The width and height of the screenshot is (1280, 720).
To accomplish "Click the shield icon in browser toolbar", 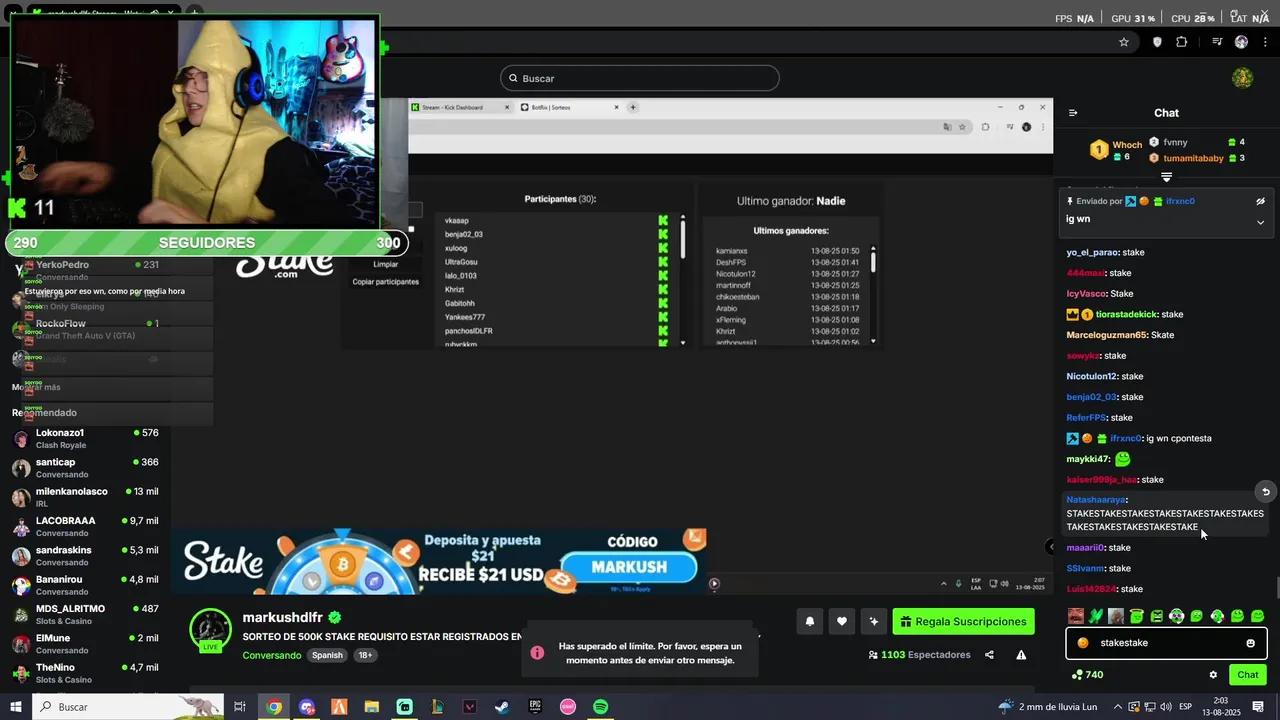I will [x=1157, y=42].
